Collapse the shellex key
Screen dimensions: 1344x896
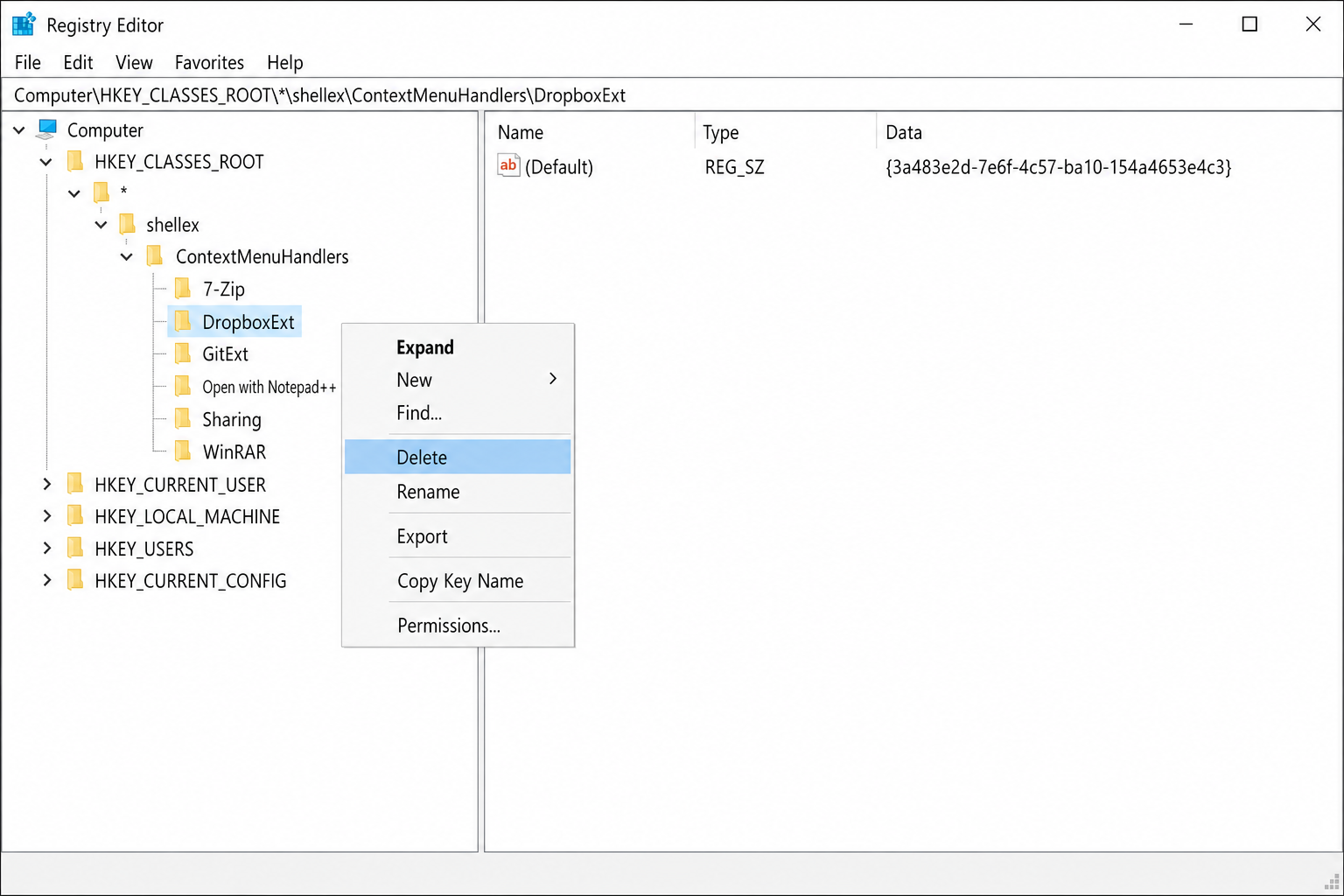point(101,225)
